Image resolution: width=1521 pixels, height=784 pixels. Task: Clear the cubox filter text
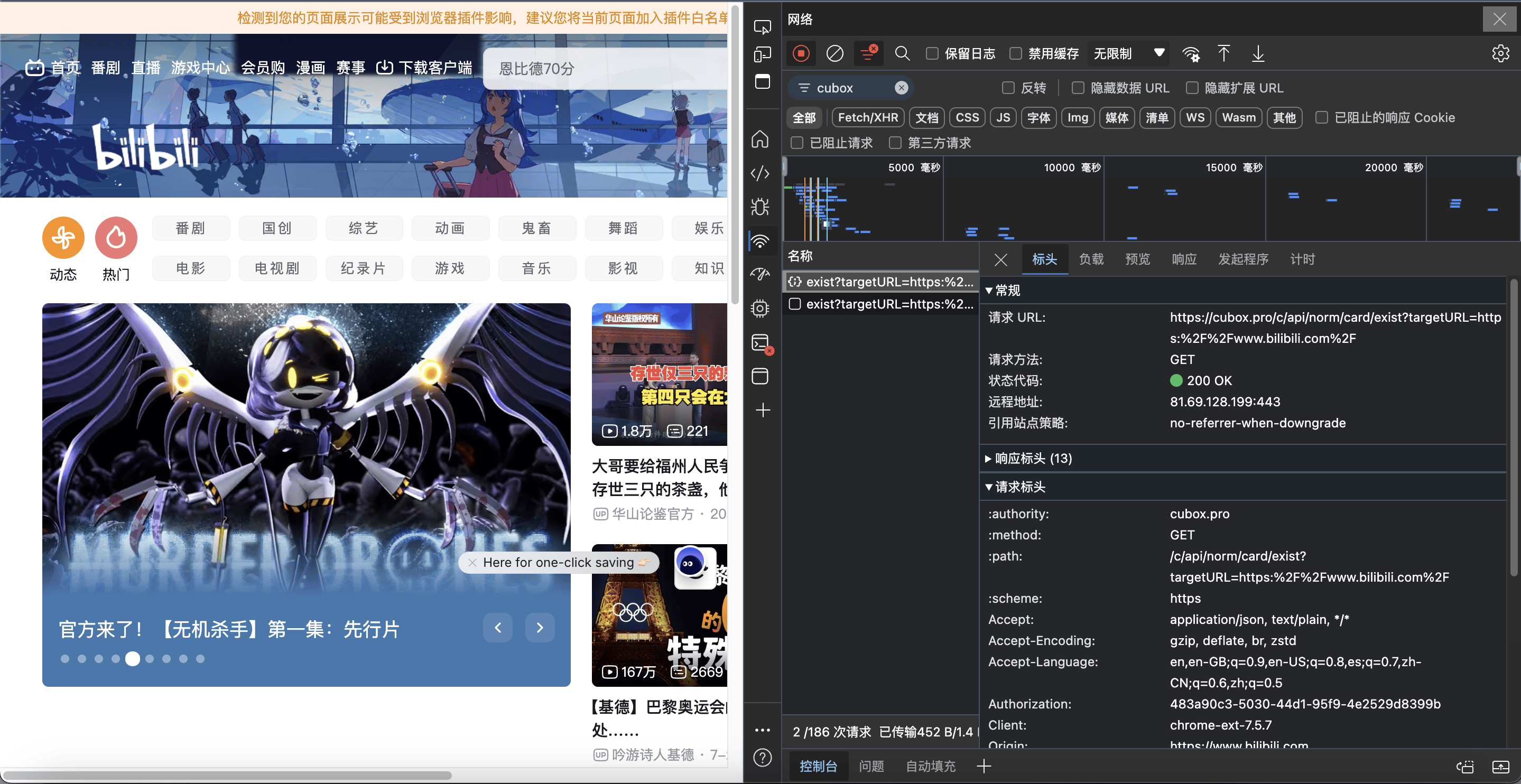901,88
